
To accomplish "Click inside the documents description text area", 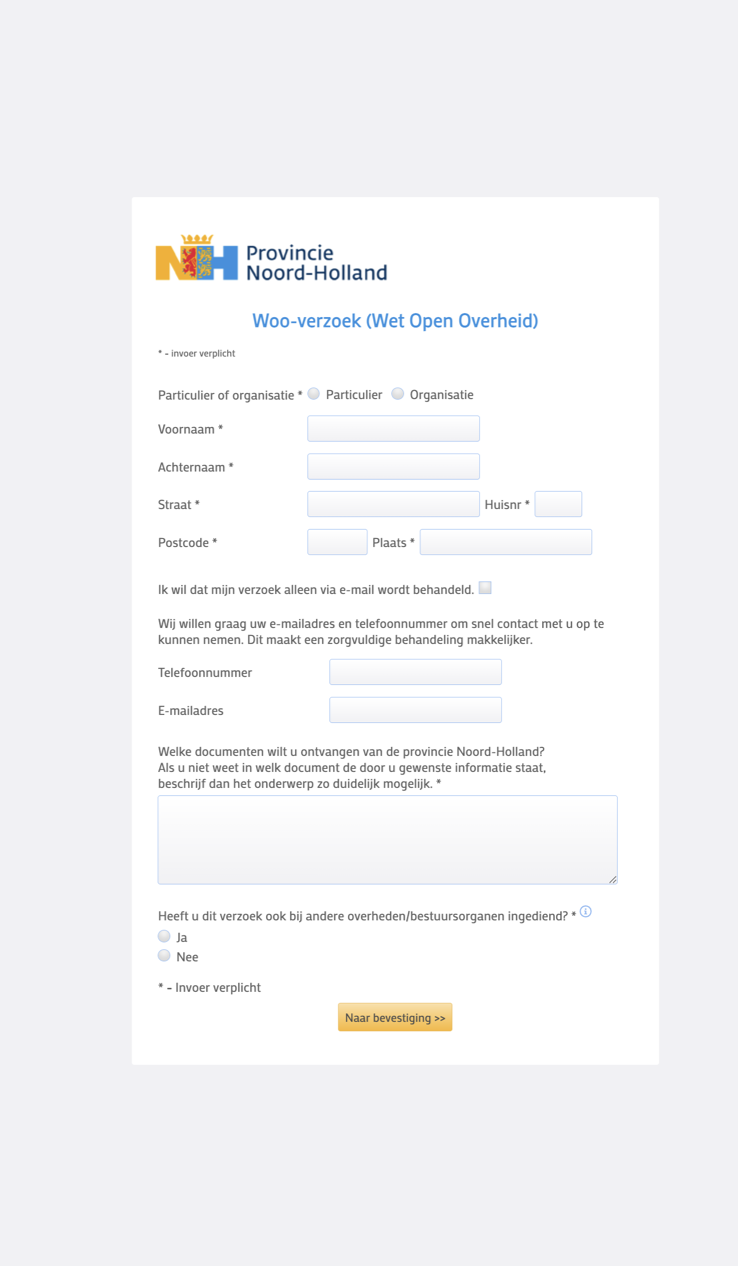I will (x=387, y=839).
